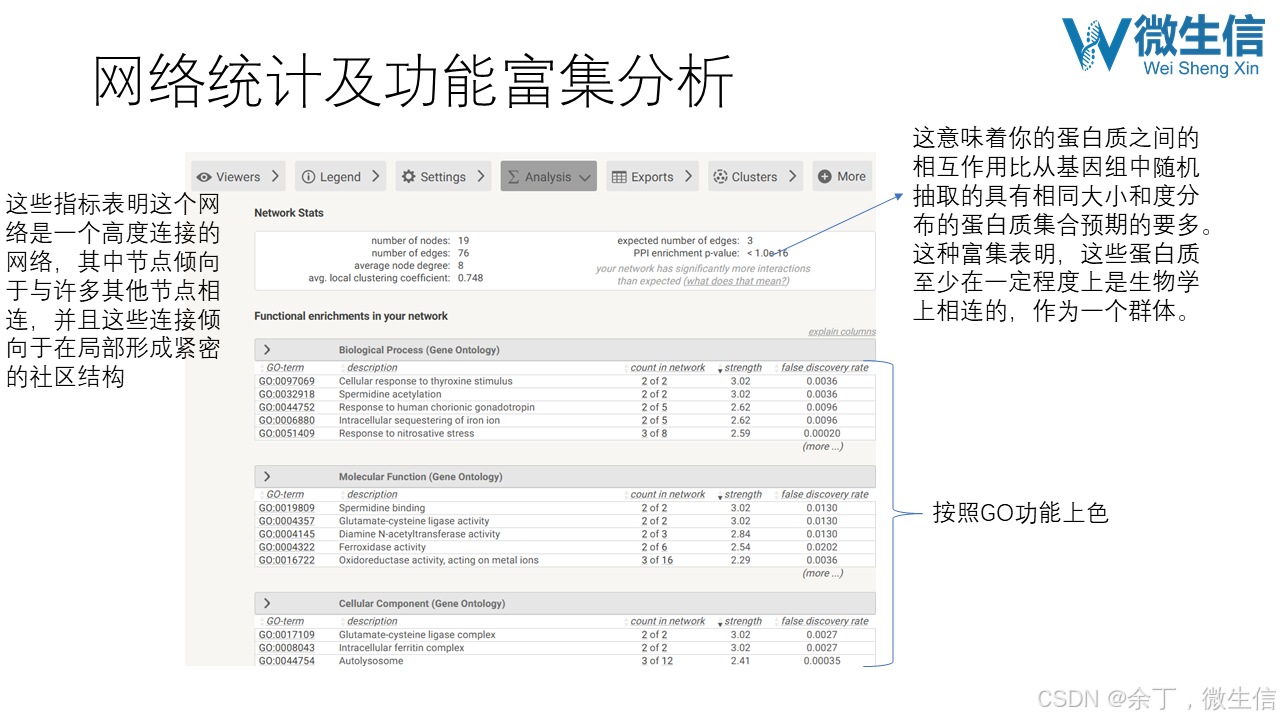Click 'Diamine N-acetyltransferase activity' description
The width and height of the screenshot is (1280, 720).
[419, 534]
